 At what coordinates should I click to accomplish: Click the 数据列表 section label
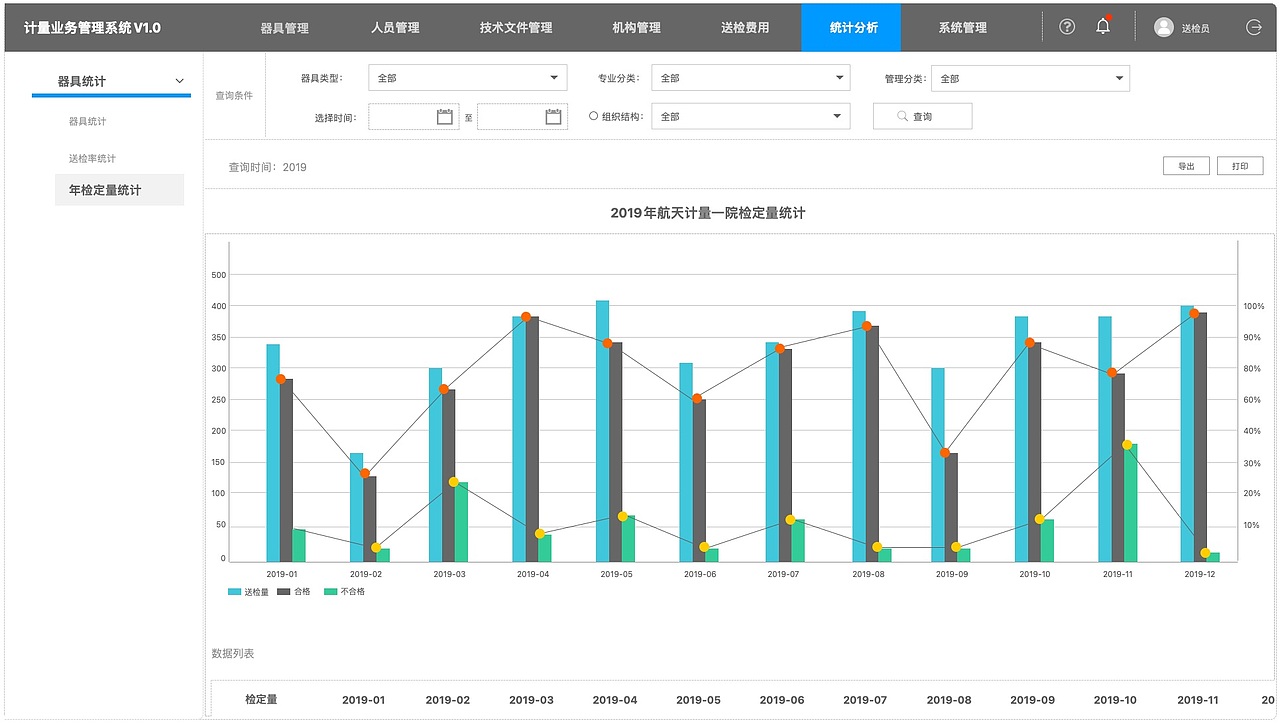(x=233, y=653)
